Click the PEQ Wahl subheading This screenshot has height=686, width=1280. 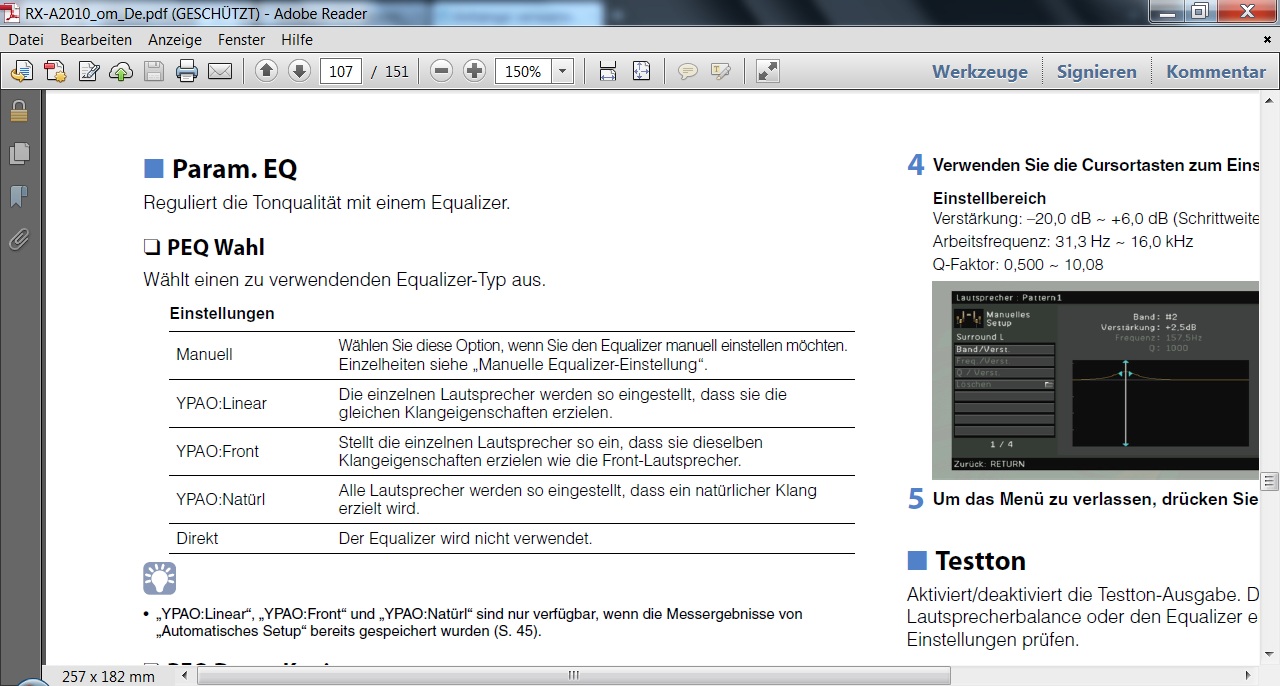tap(215, 247)
